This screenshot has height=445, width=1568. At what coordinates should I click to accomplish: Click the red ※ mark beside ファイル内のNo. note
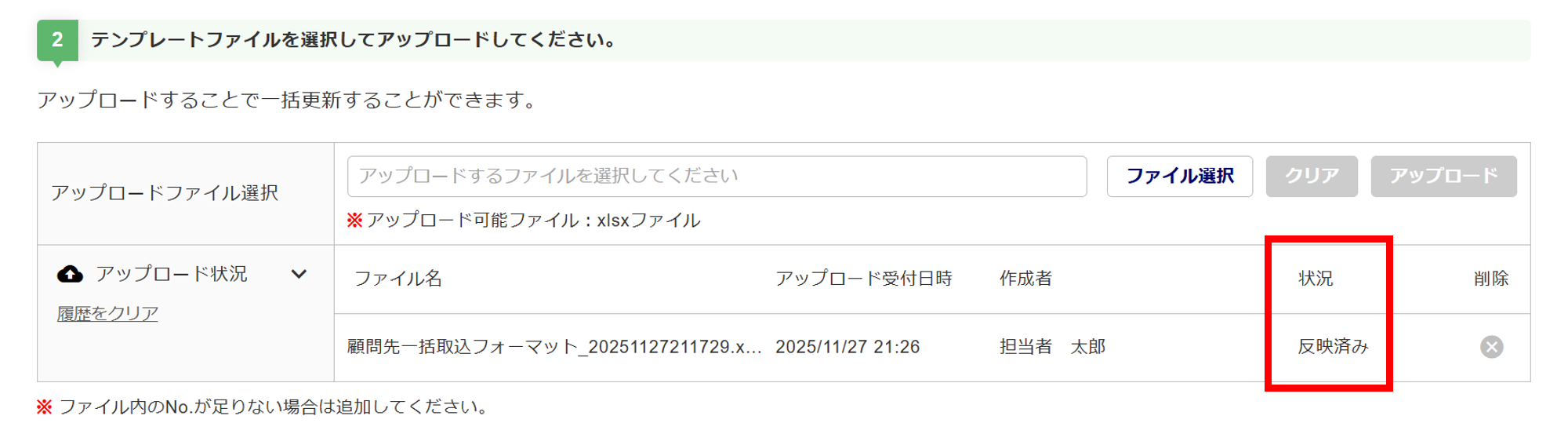pos(45,407)
